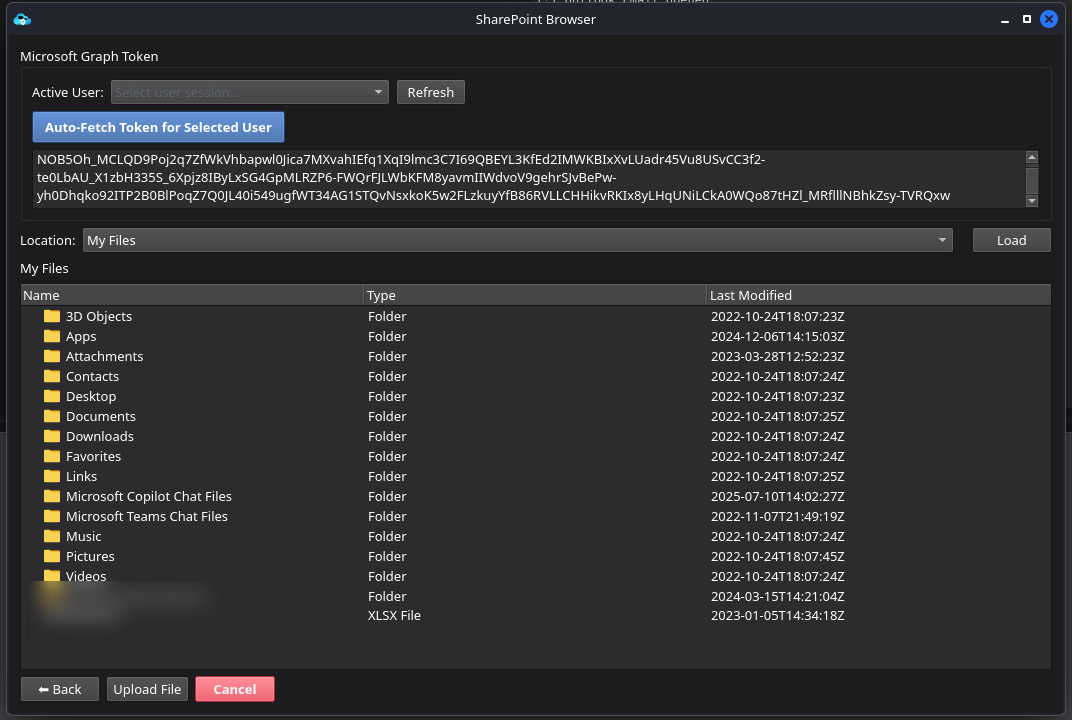Click the Microsoft Copilot Chat Files folder icon
This screenshot has height=720, width=1072.
(52, 496)
